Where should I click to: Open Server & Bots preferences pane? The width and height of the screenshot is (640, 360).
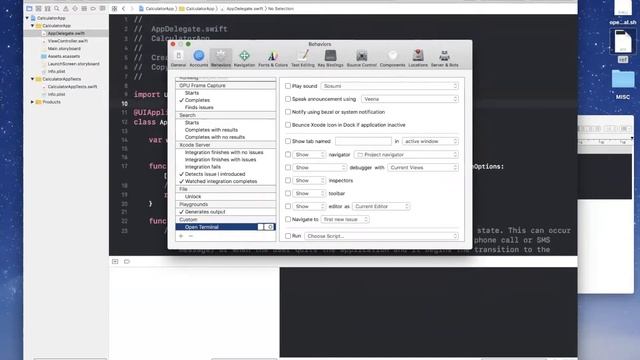[444, 58]
